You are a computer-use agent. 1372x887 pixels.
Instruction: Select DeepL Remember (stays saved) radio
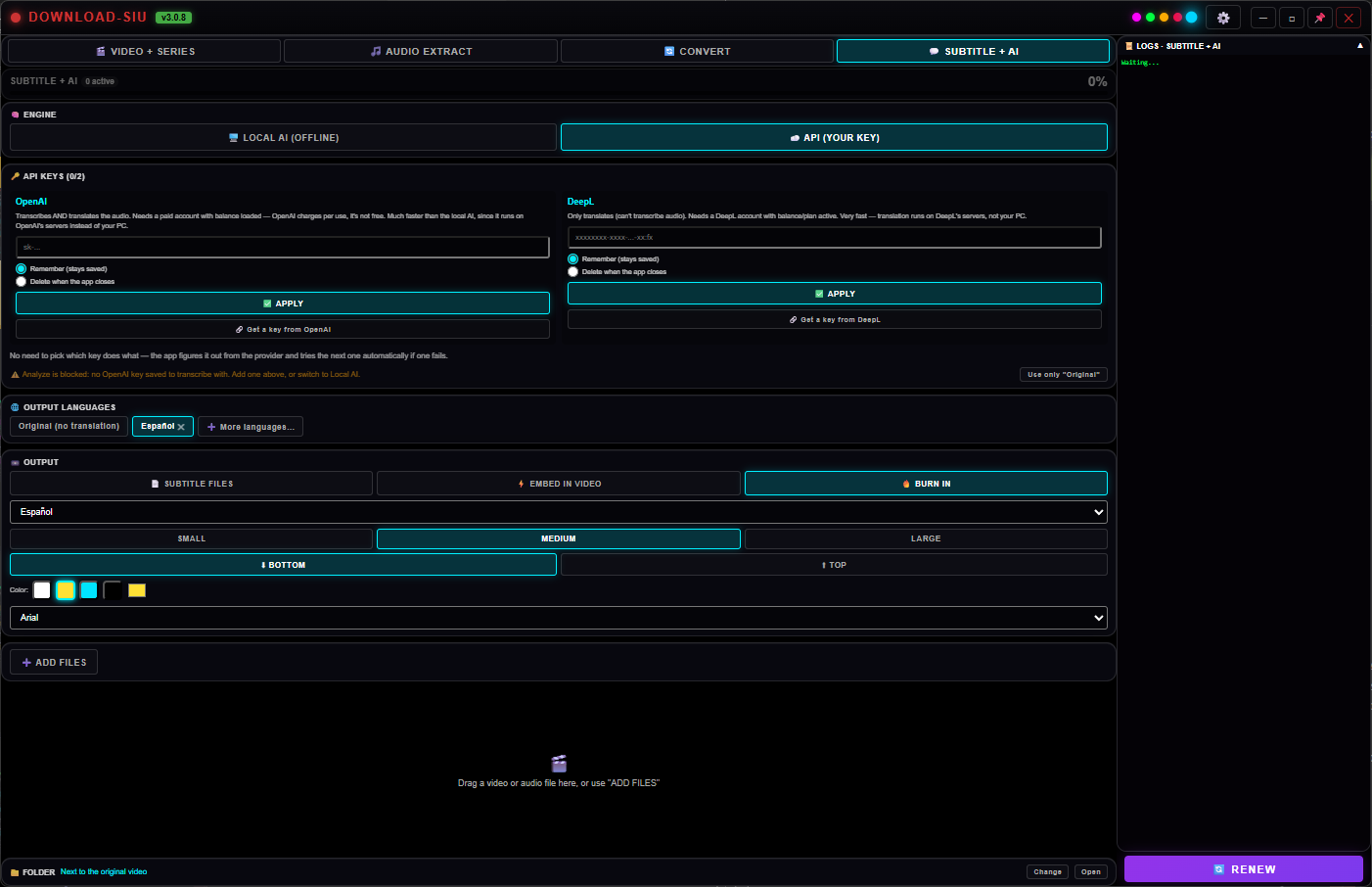coord(573,259)
